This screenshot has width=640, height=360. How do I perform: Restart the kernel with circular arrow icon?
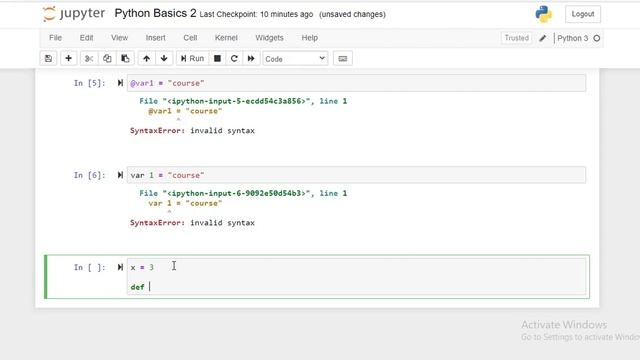pos(234,58)
